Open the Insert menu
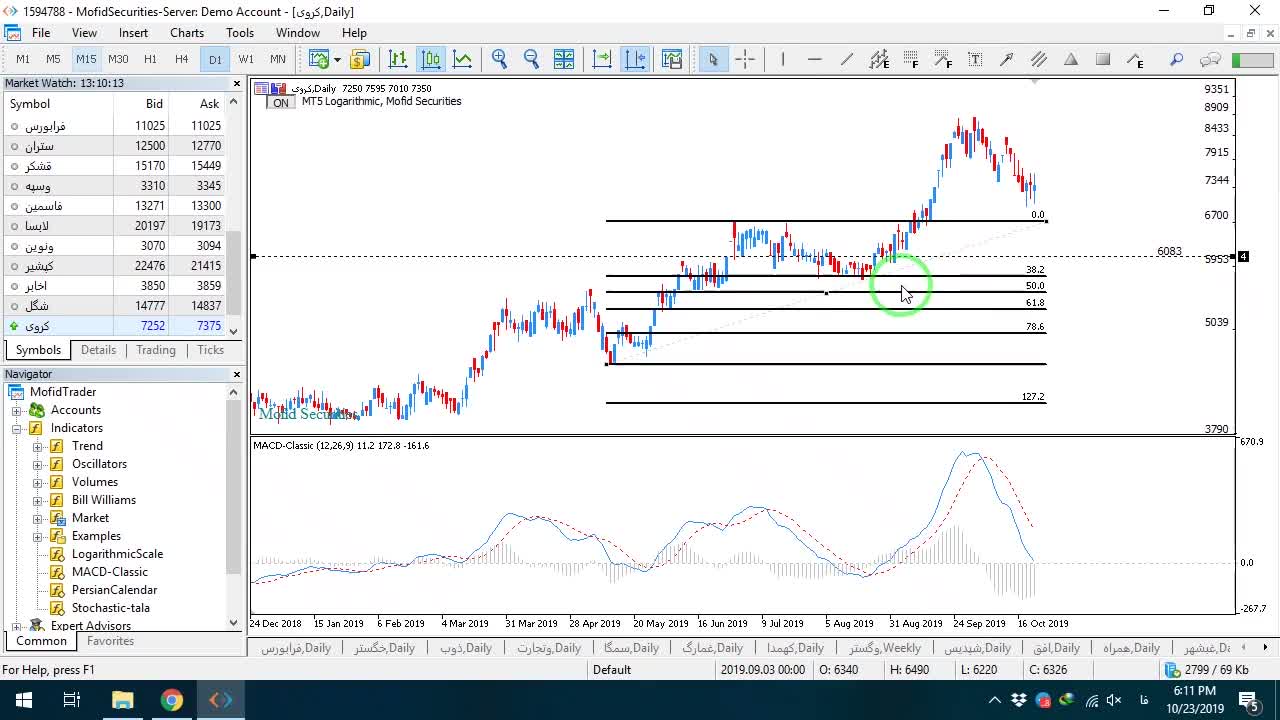Screen dimensions: 1280x720 click(x=133, y=33)
